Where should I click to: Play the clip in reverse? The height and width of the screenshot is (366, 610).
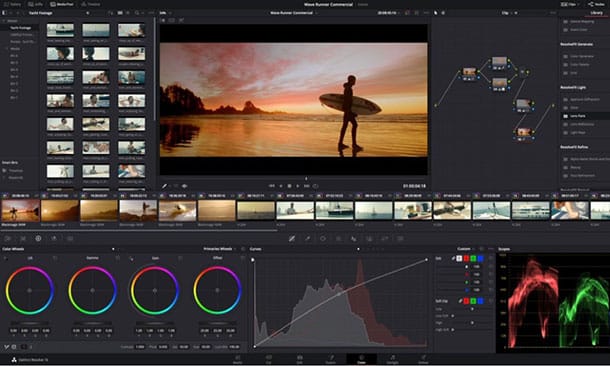point(281,186)
